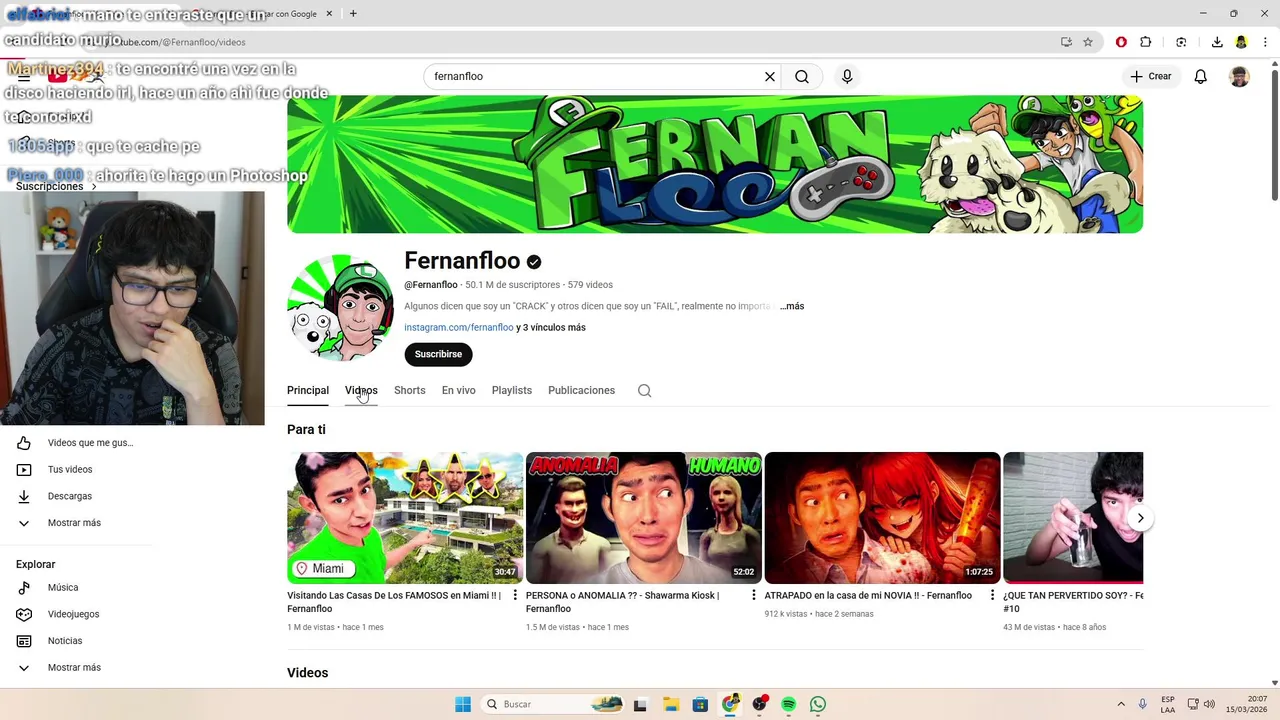1280x720 pixels.
Task: Open the En vivo channel tab
Action: pos(459,391)
